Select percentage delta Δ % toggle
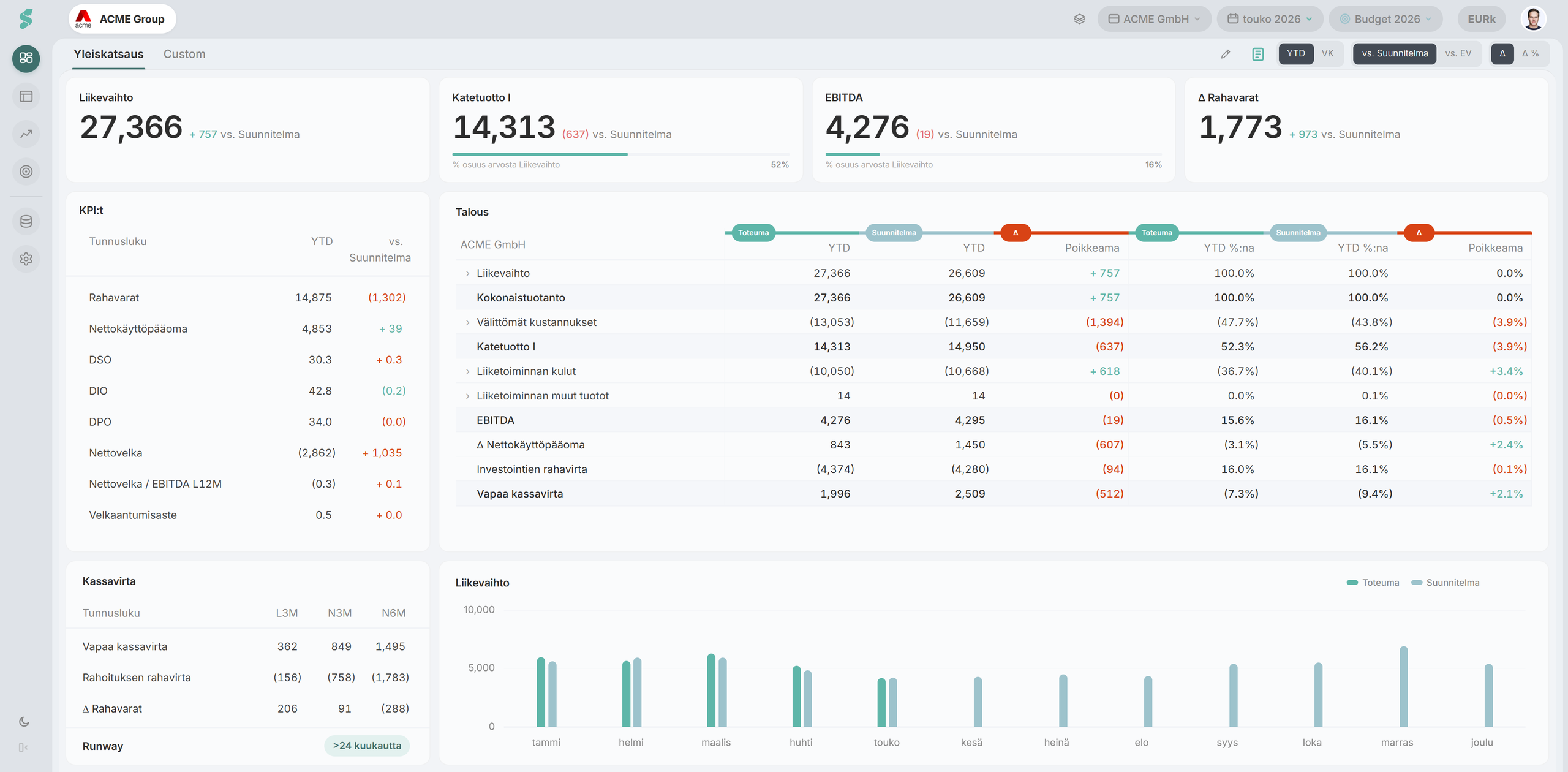Screen dimensions: 1568x772 coord(1530,53)
